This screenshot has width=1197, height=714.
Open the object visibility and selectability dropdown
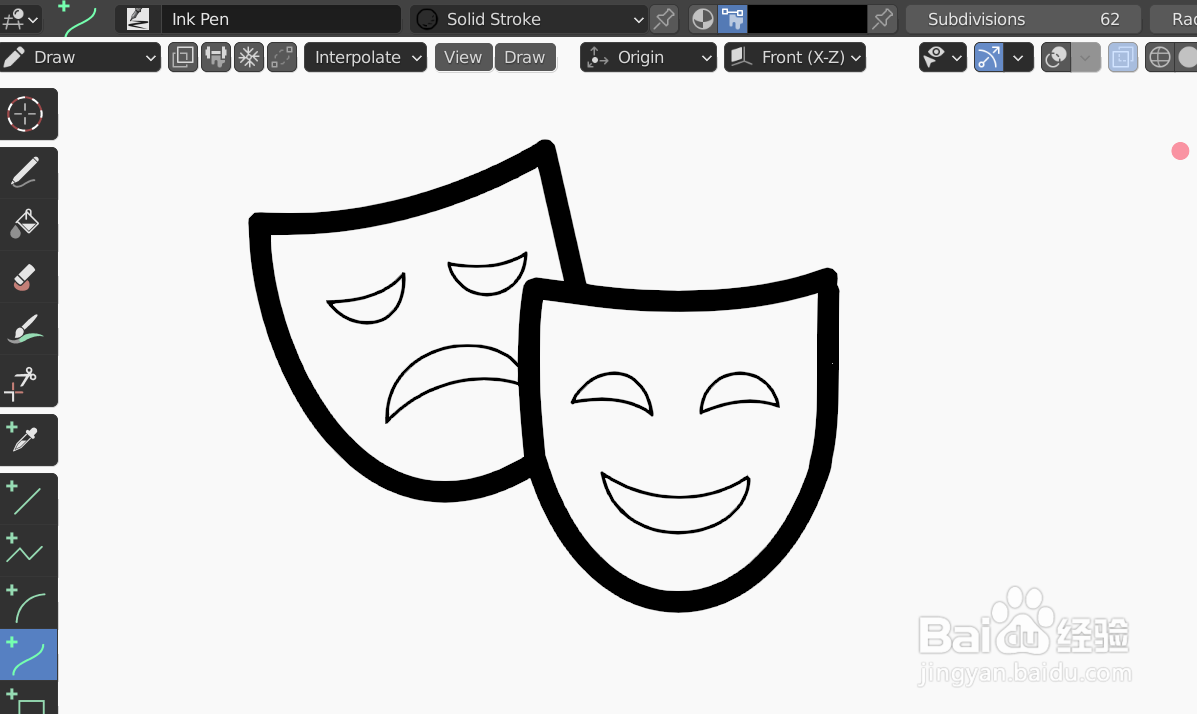point(943,57)
